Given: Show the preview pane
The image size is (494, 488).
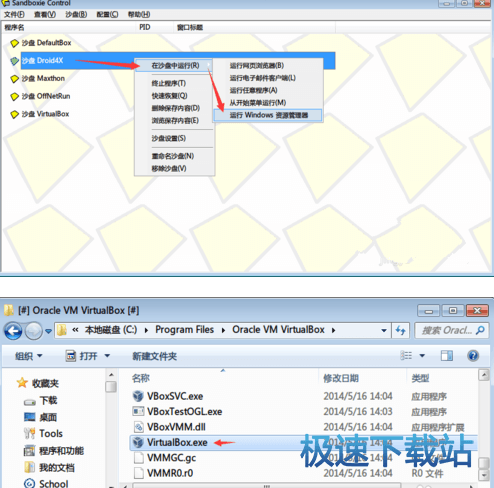Looking at the screenshot, I should coord(447,356).
